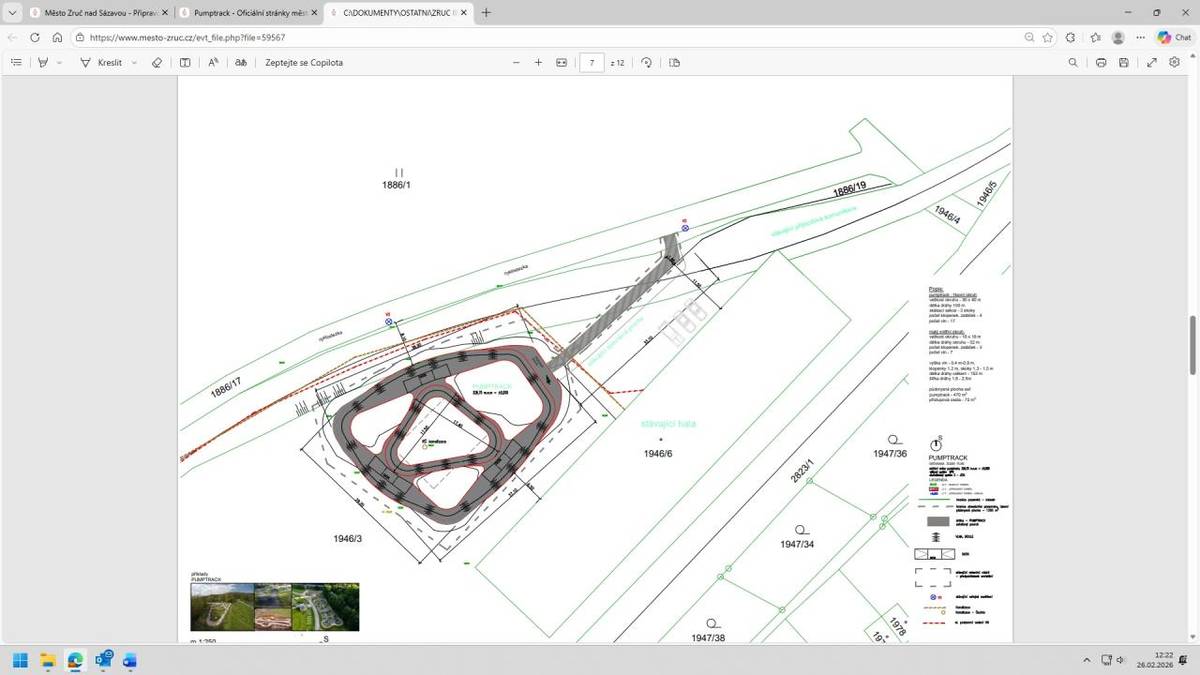Enter full screen mode for the PDF
Image resolution: width=1200 pixels, height=675 pixels.
(x=1152, y=62)
